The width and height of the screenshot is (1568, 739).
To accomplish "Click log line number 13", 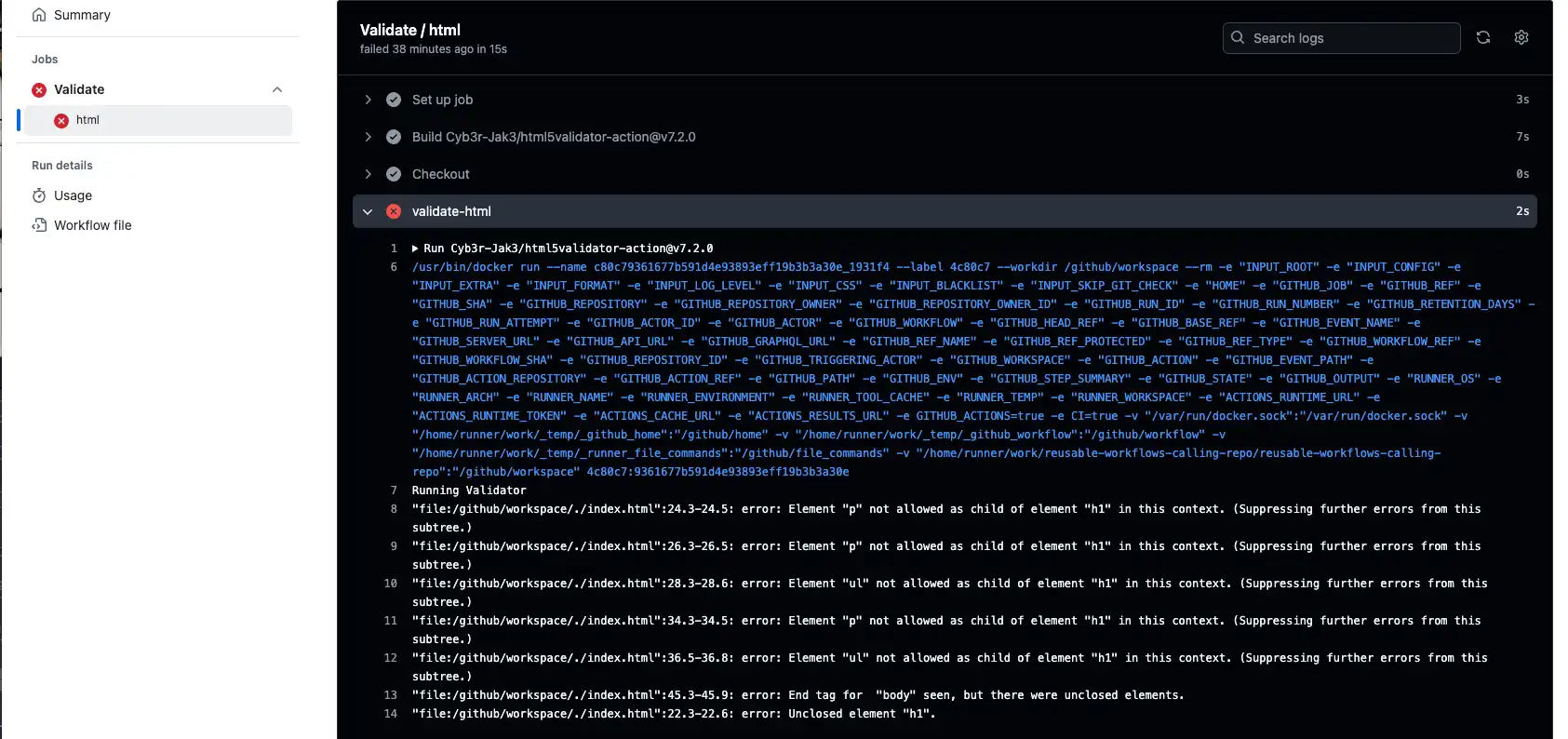I will (391, 695).
